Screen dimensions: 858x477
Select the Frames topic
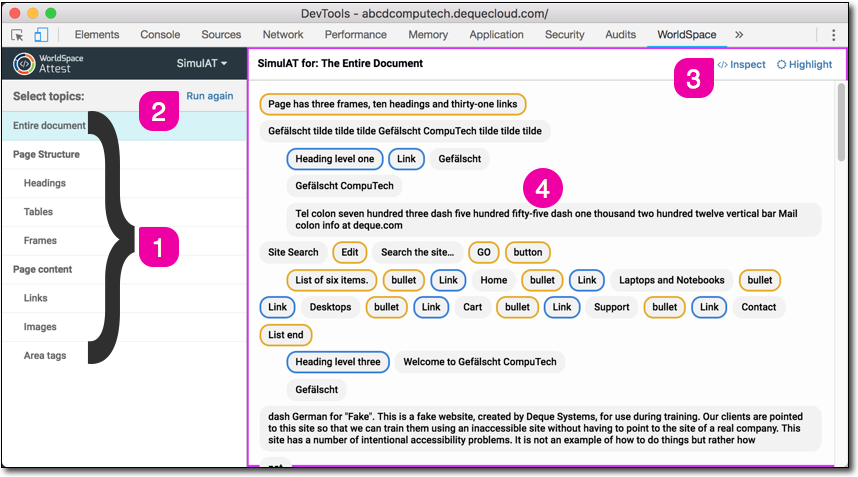pyautogui.click(x=125, y=241)
